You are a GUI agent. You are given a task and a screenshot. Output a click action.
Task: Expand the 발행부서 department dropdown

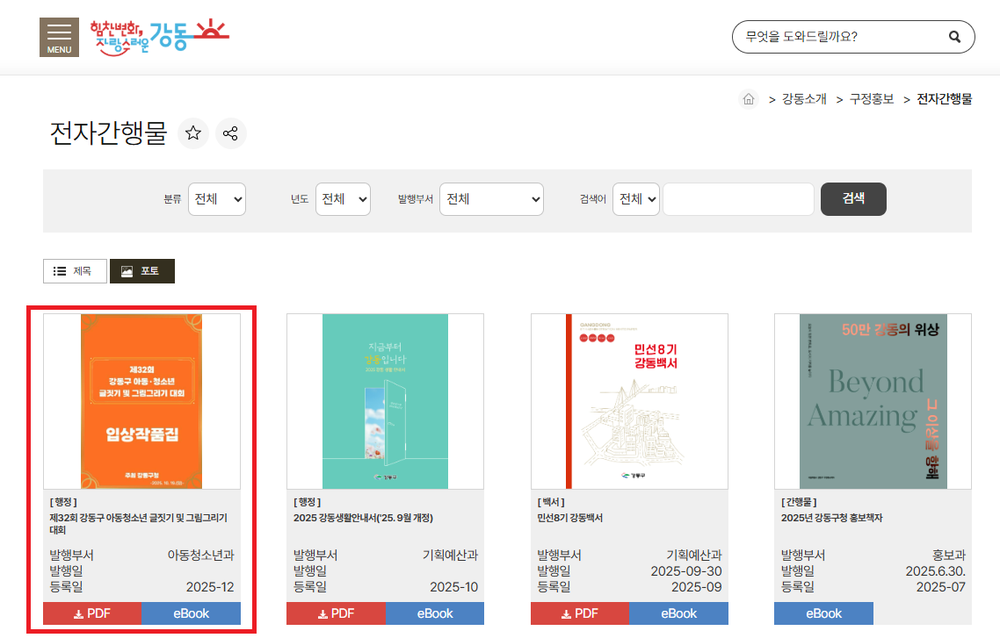[491, 199]
